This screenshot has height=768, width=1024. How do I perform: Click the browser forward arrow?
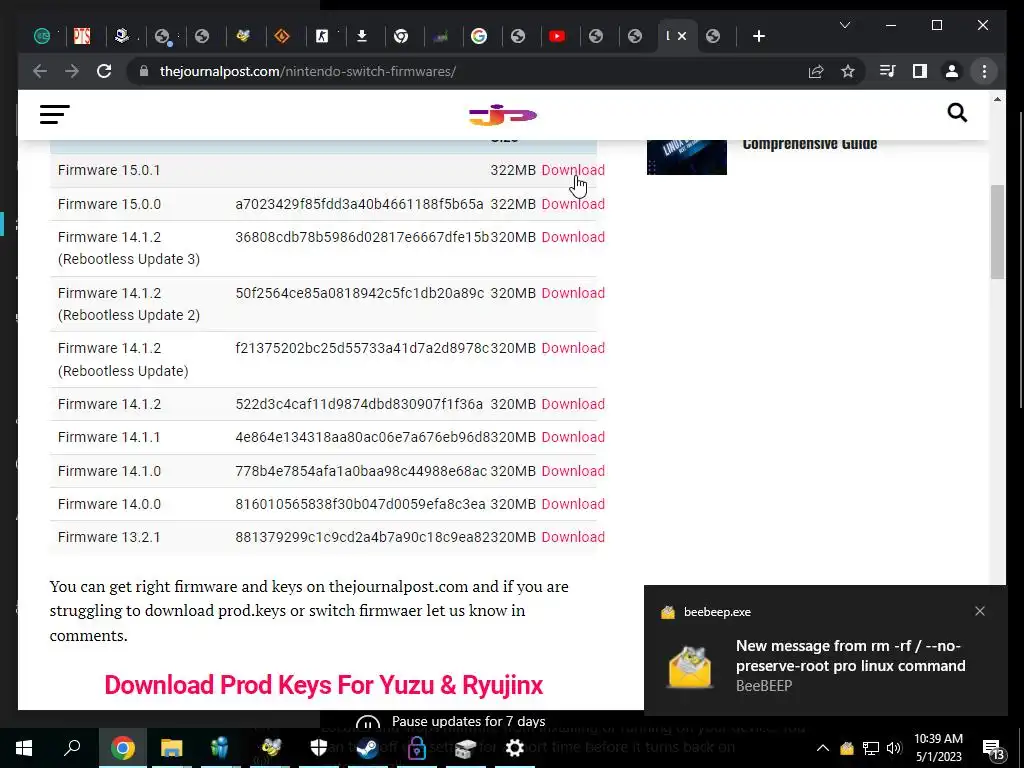tap(72, 71)
